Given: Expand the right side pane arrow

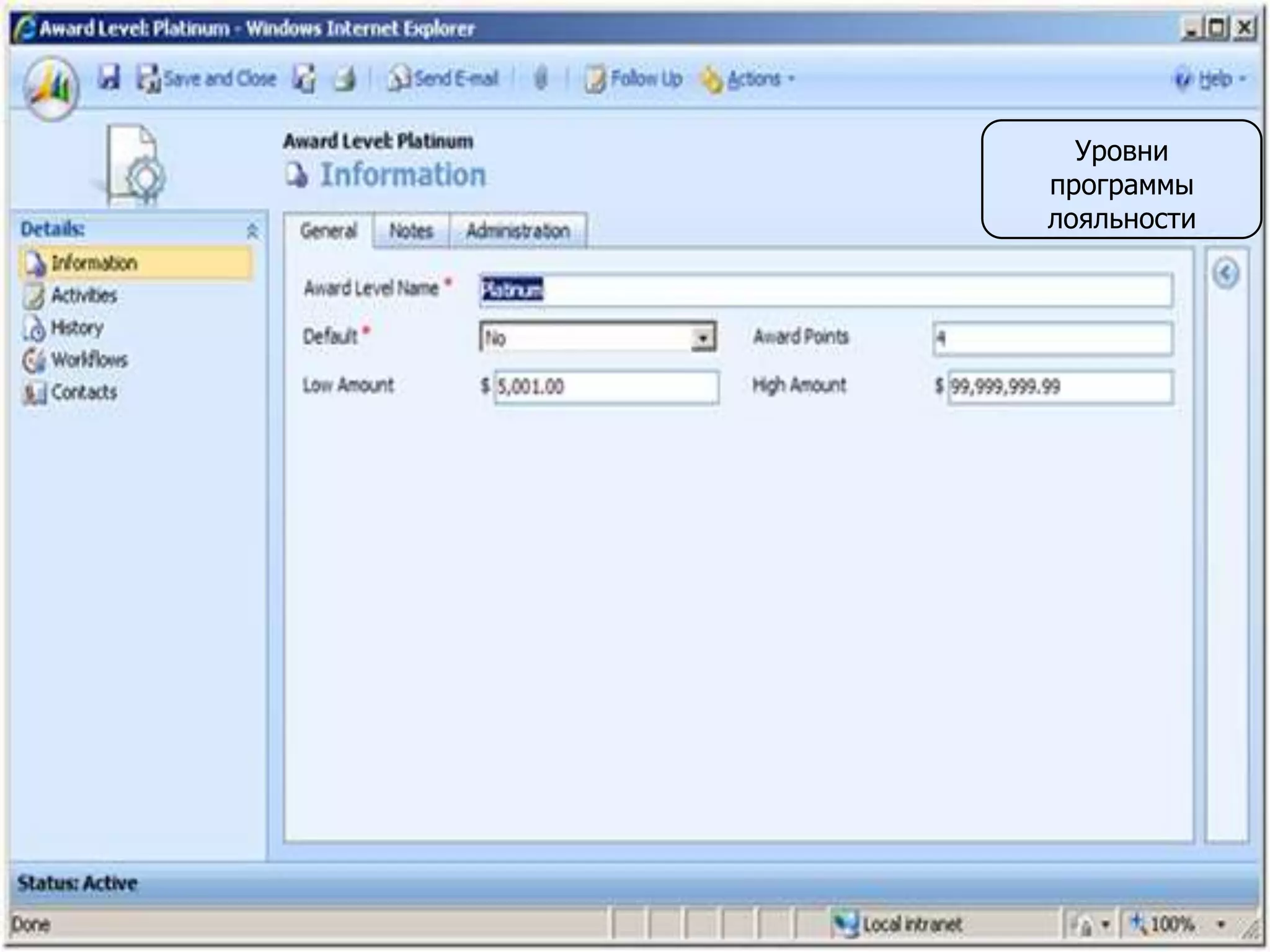Looking at the screenshot, I should click(x=1225, y=273).
